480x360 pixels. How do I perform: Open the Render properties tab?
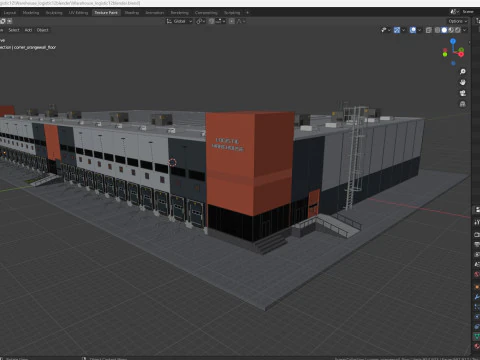tap(477, 235)
